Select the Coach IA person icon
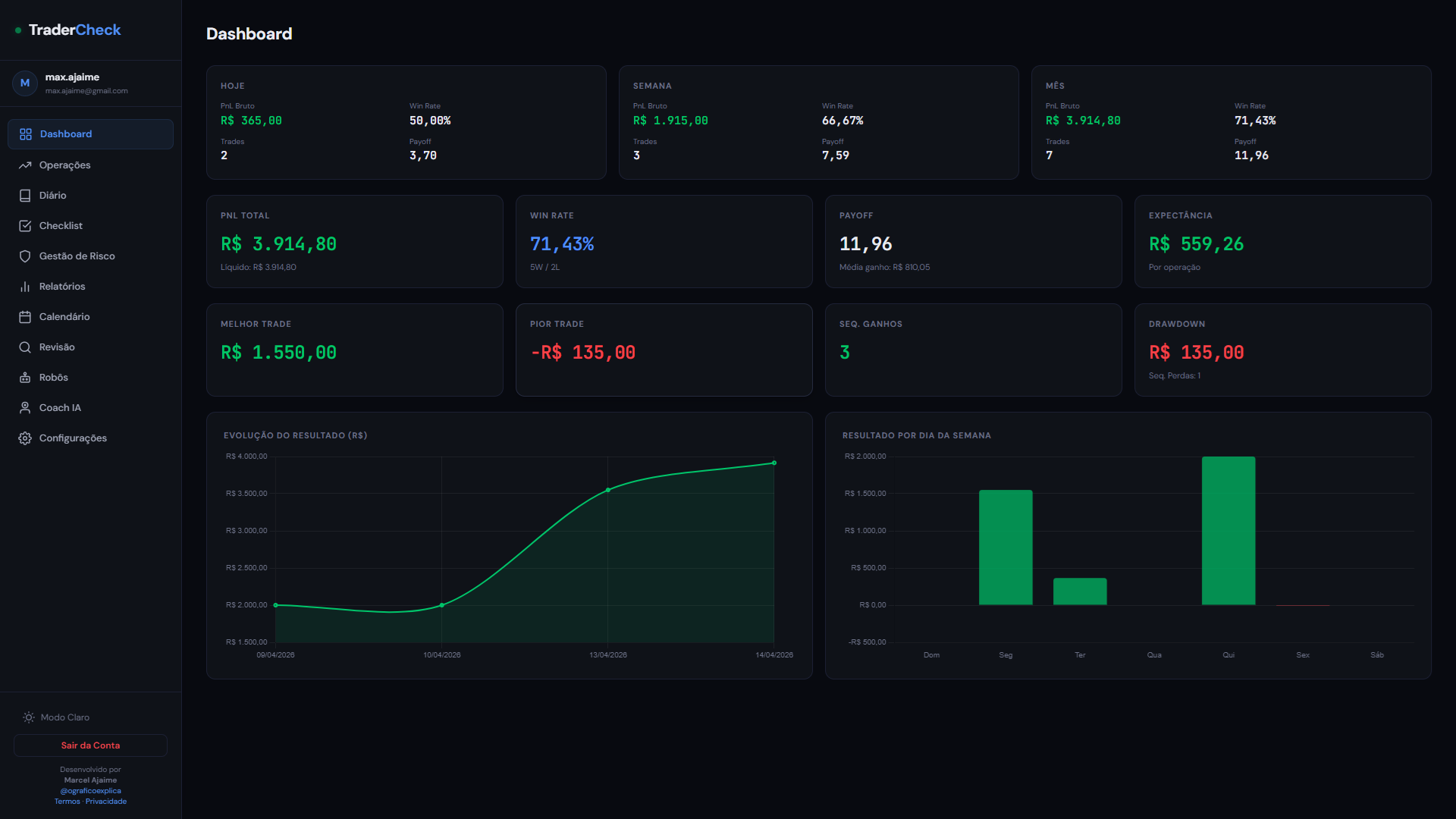 25,407
